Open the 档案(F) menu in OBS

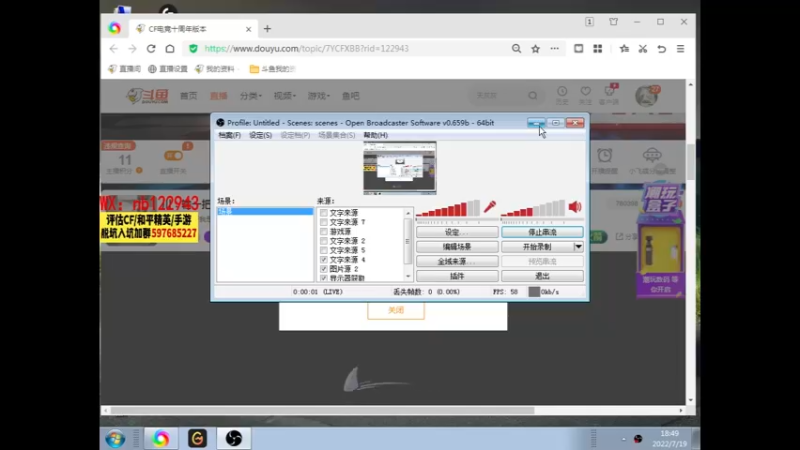230,135
